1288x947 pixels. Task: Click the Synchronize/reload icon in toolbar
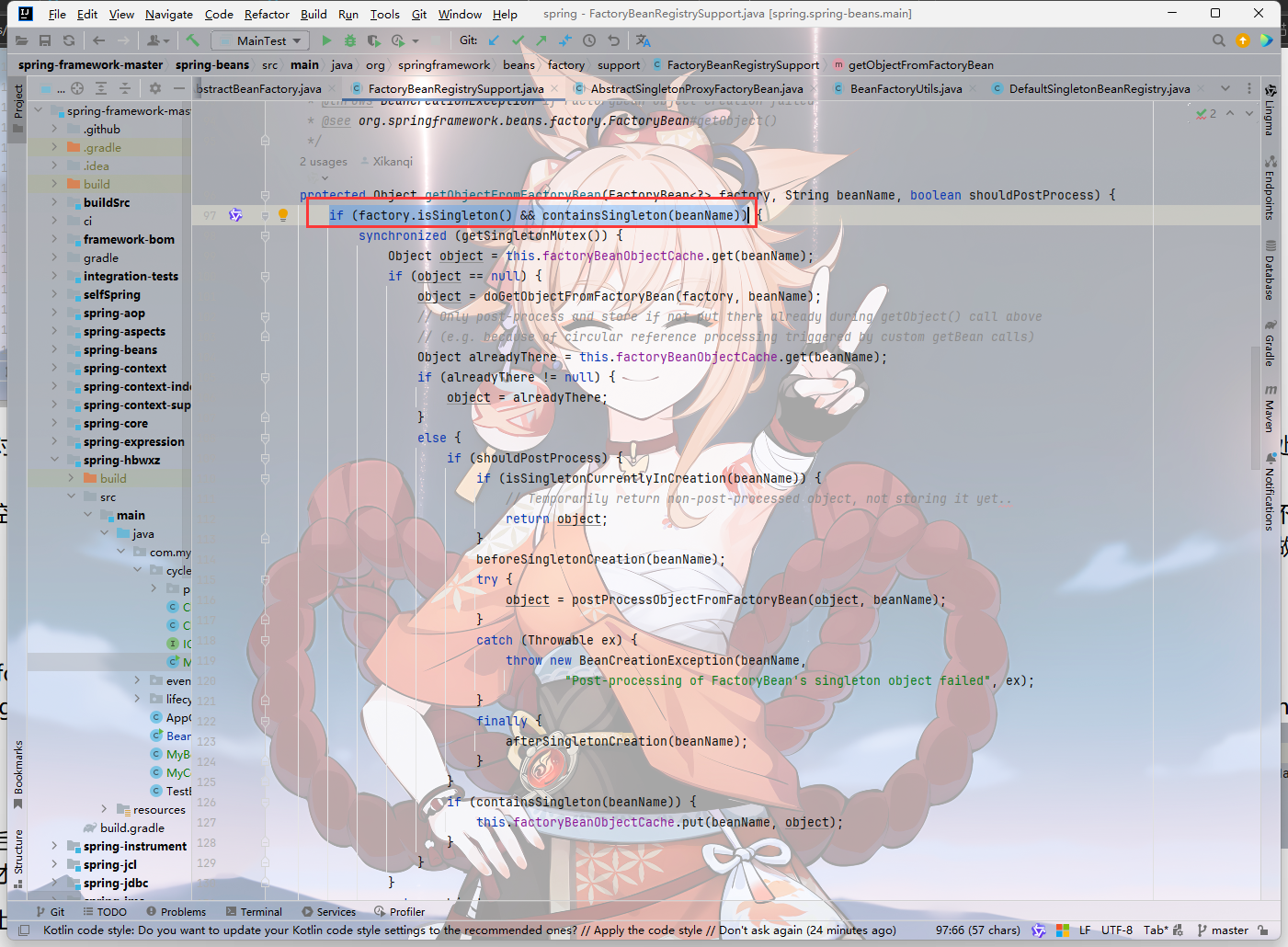pyautogui.click(x=69, y=40)
